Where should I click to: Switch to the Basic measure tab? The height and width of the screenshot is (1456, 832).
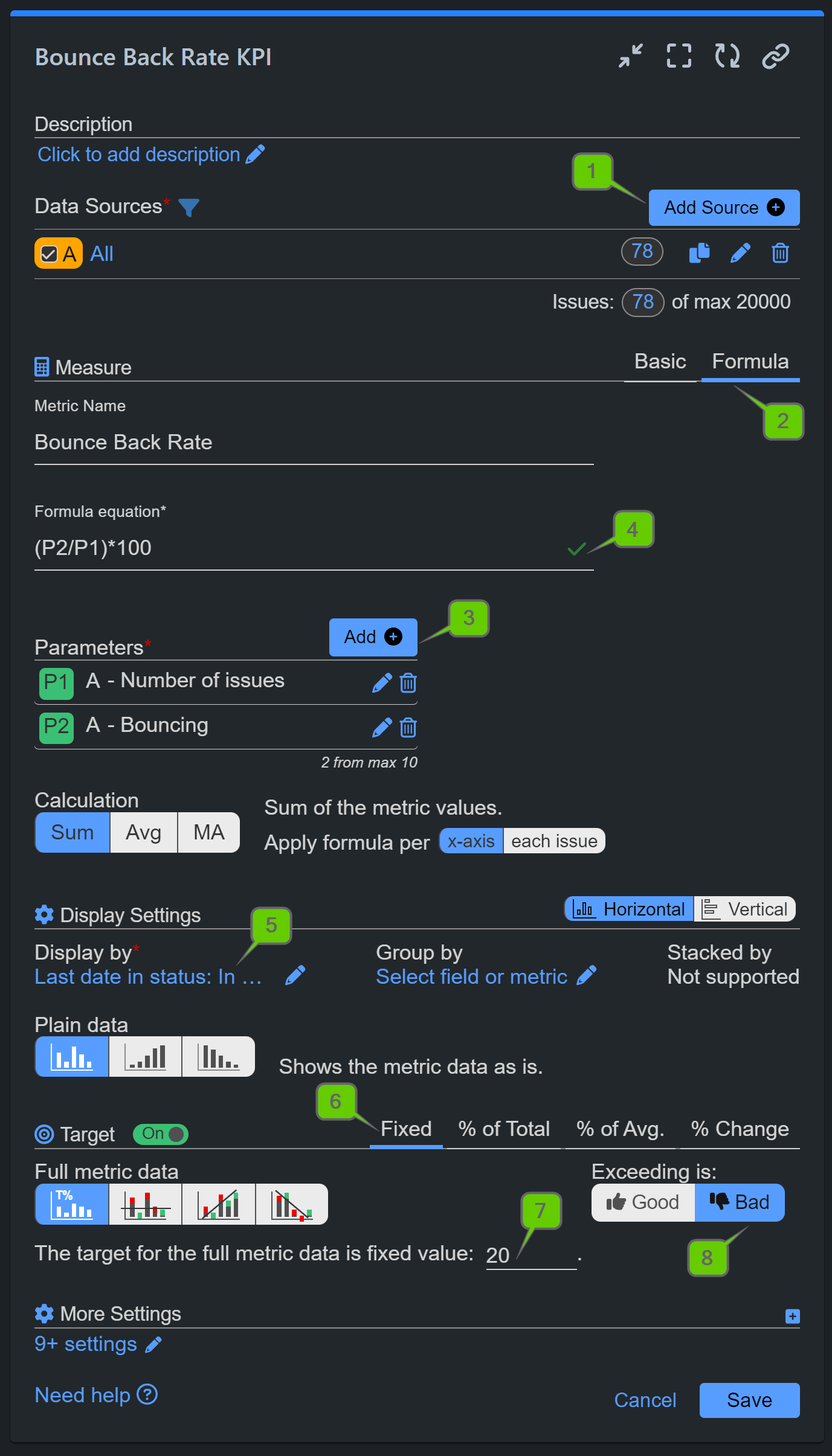coord(660,361)
